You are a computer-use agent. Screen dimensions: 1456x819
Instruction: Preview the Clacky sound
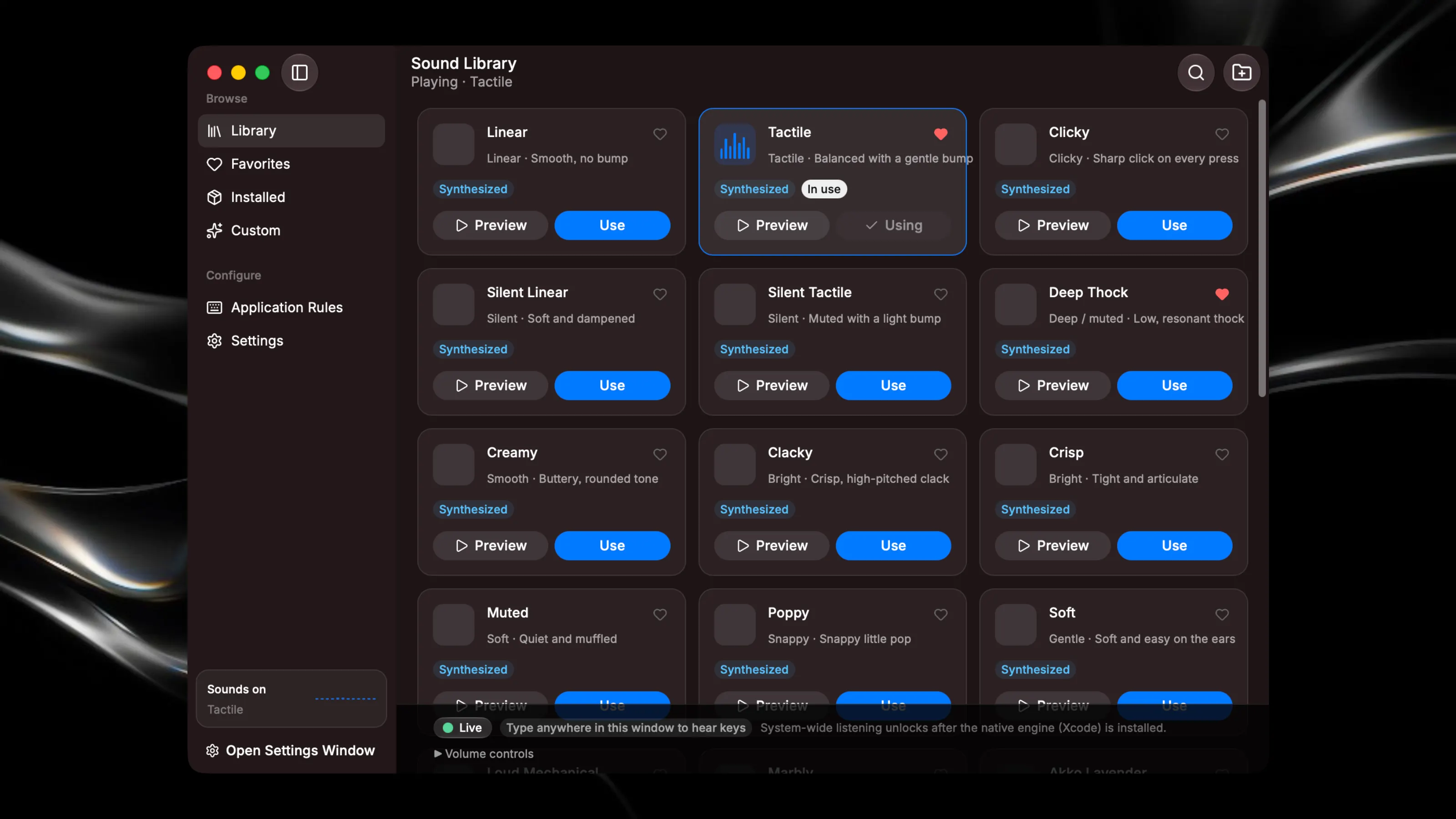(x=772, y=546)
